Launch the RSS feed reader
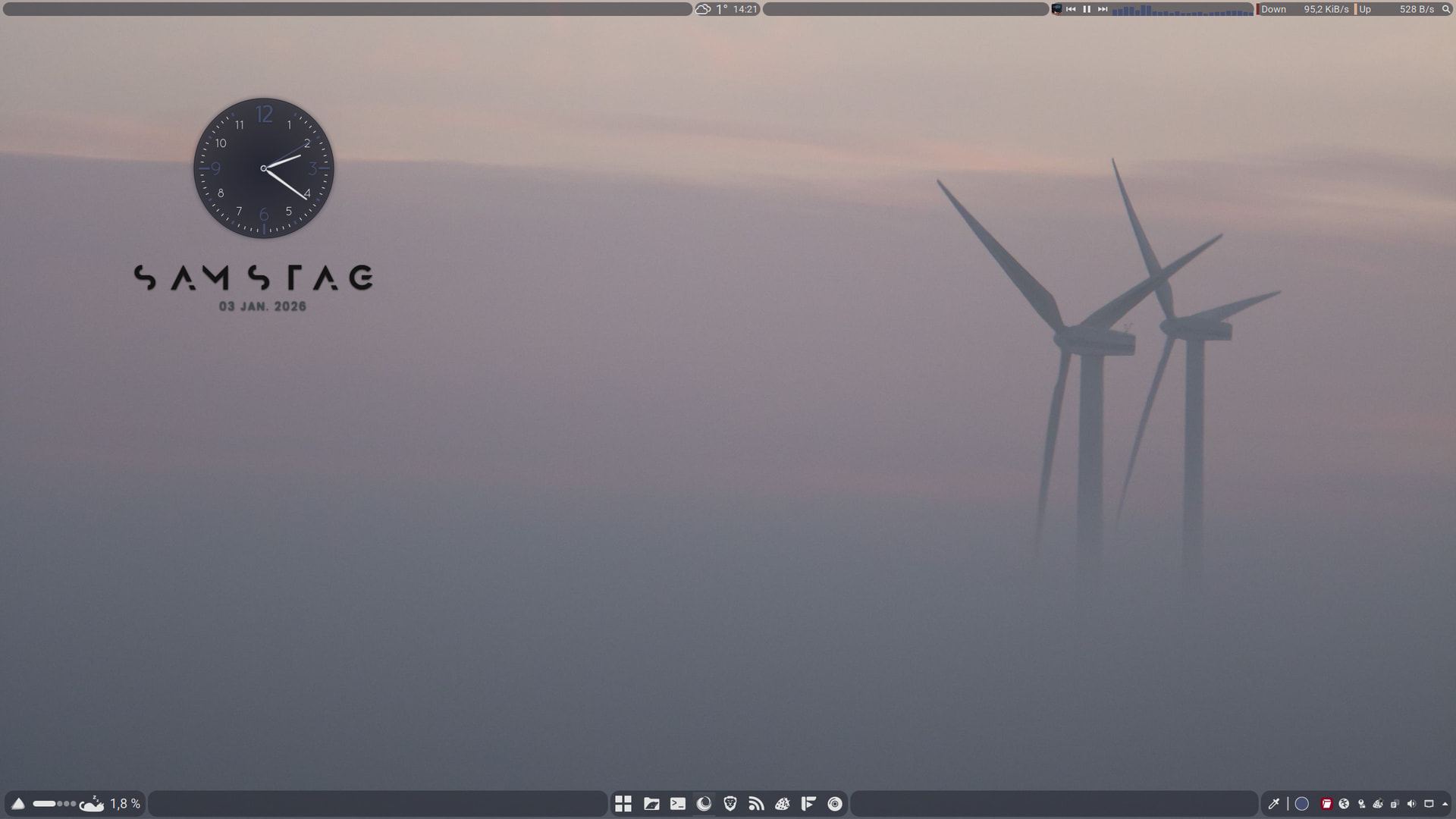This screenshot has height=819, width=1456. click(756, 804)
